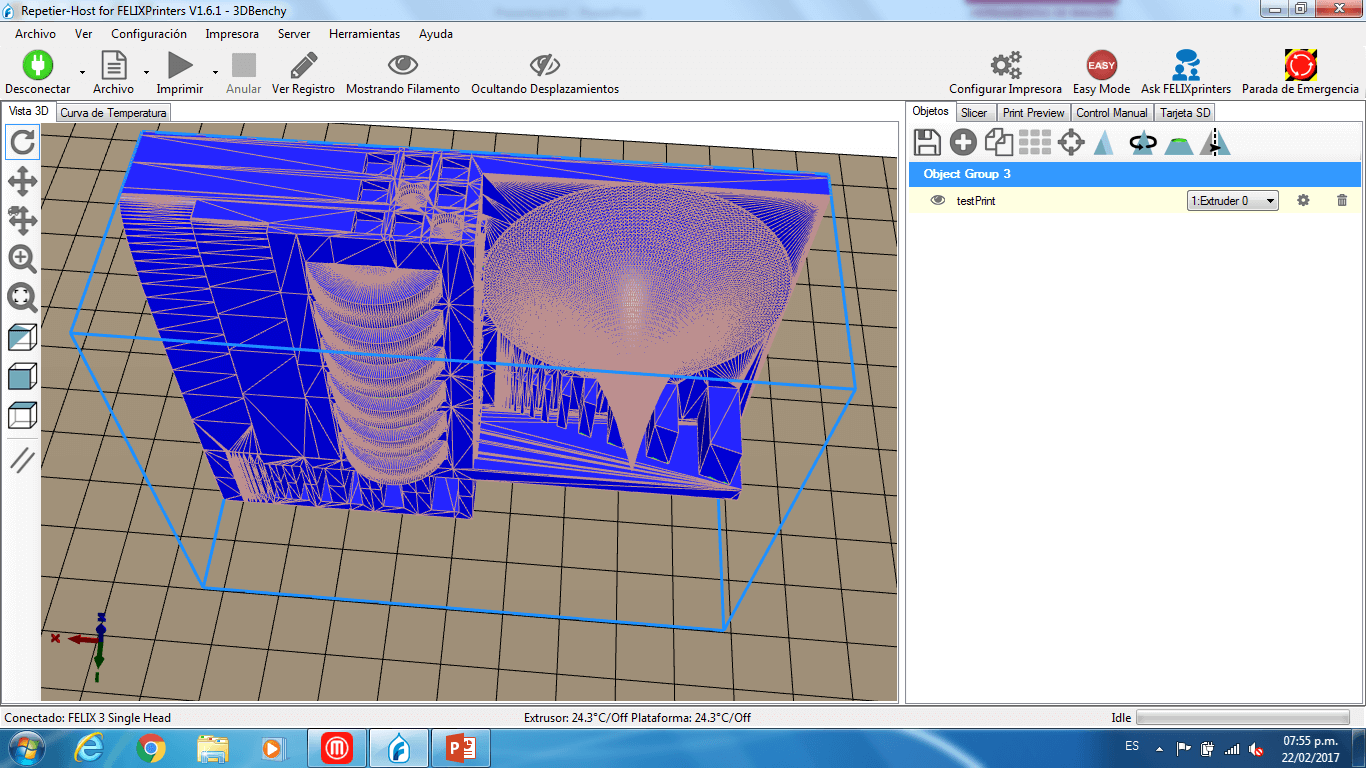Click the rotate object icon
This screenshot has height=768, width=1366.
[x=1142, y=143]
